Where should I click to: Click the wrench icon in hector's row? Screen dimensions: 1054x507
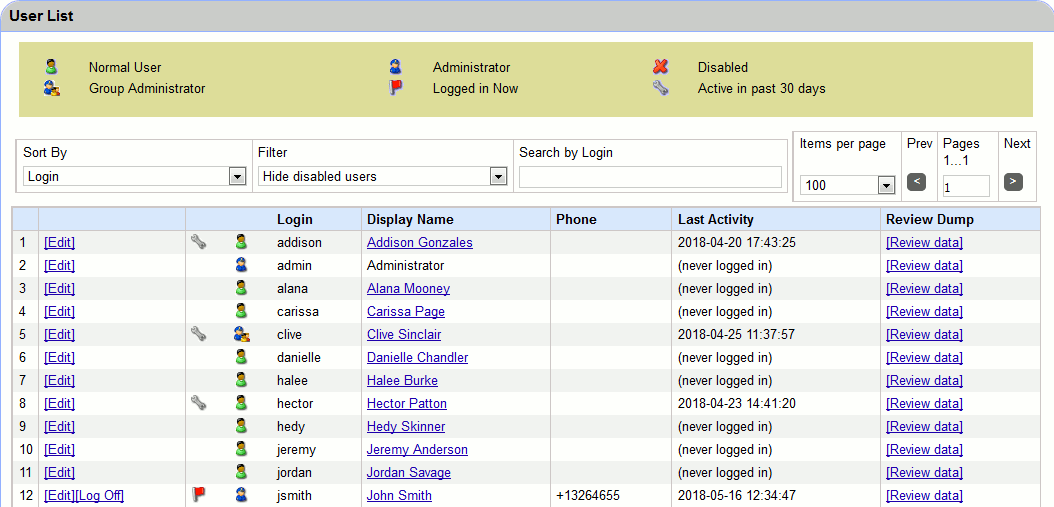click(x=199, y=403)
